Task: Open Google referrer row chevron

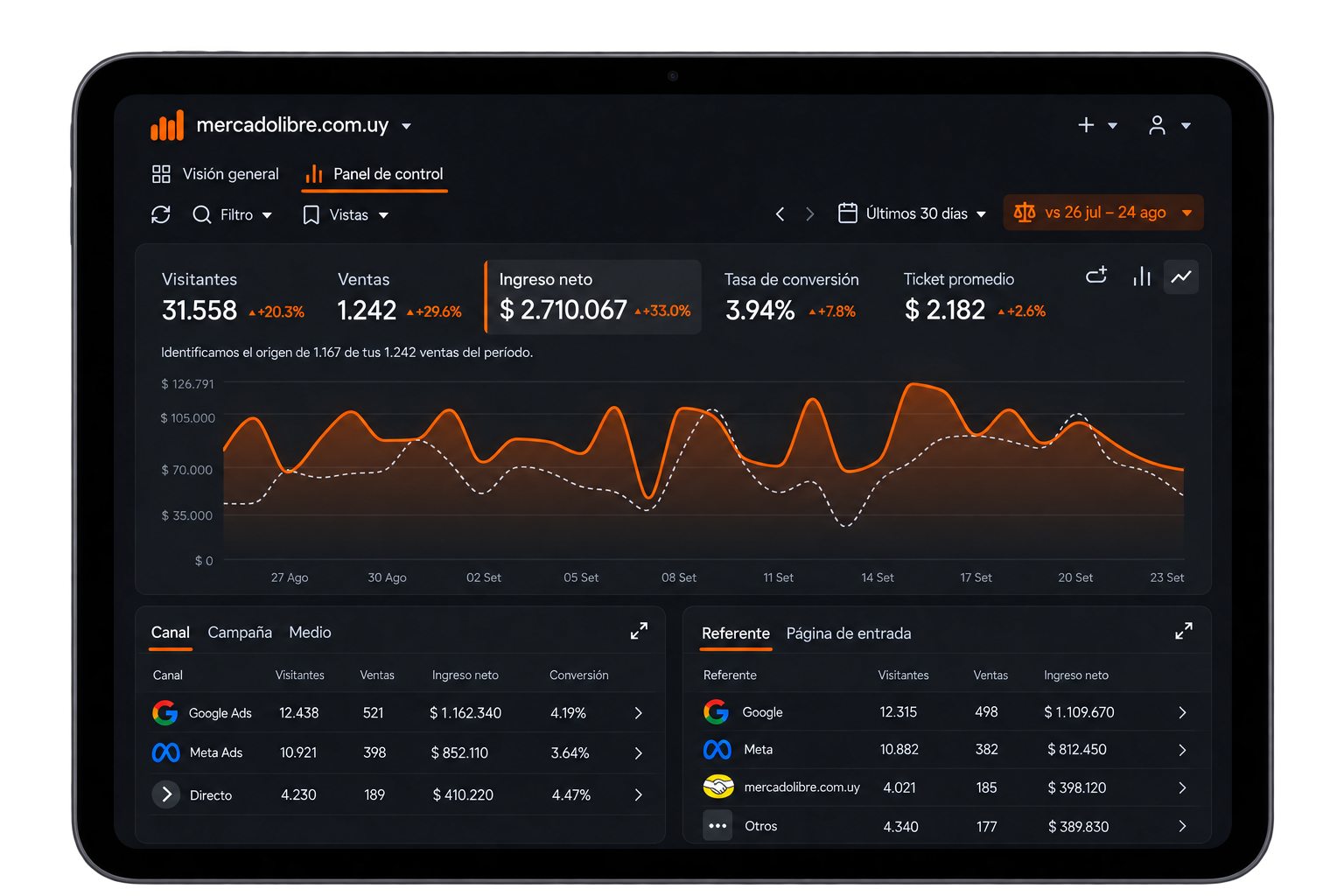Action: point(1182,712)
